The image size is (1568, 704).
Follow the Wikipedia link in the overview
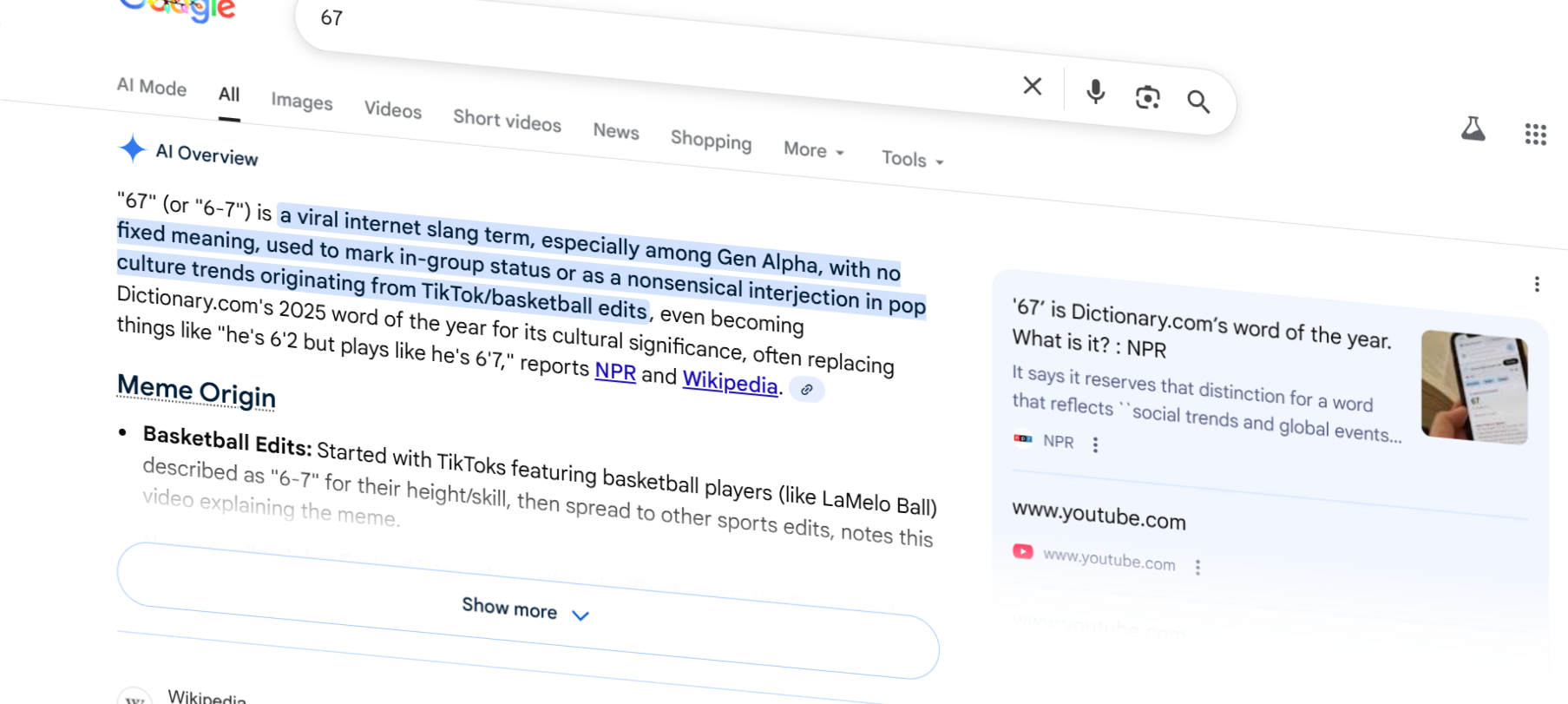730,382
